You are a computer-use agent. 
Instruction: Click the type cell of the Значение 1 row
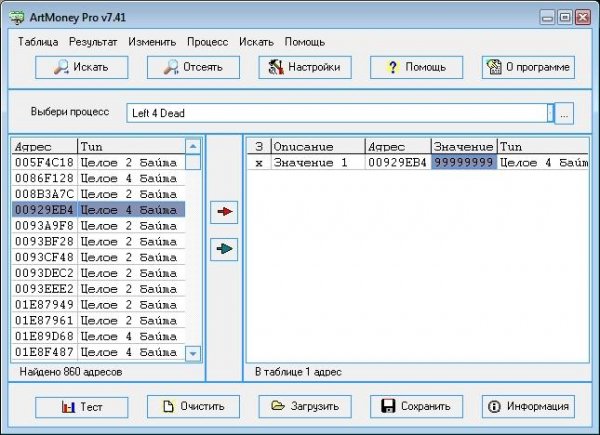point(543,163)
